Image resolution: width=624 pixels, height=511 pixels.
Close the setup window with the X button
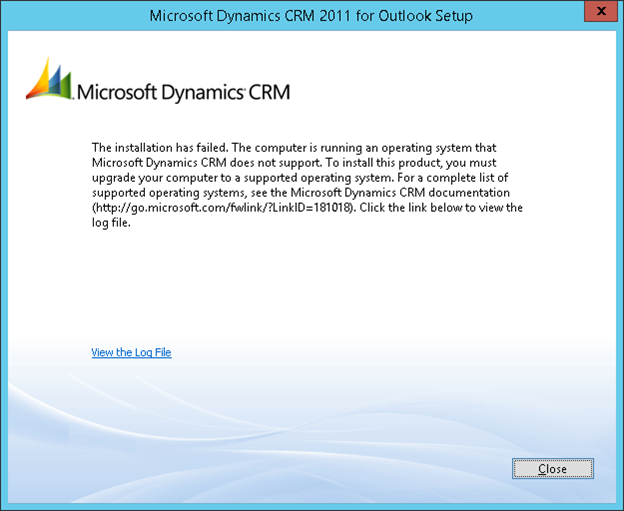[601, 11]
